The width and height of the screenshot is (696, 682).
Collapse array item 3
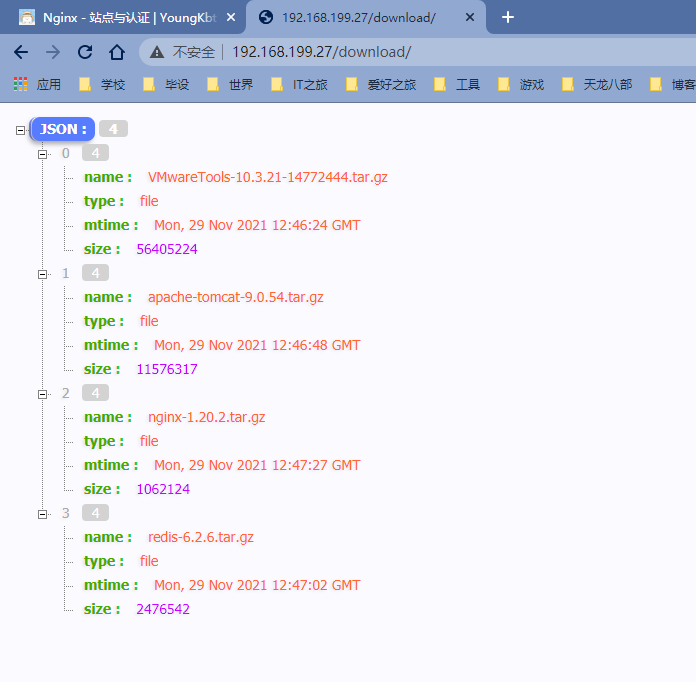(x=43, y=514)
